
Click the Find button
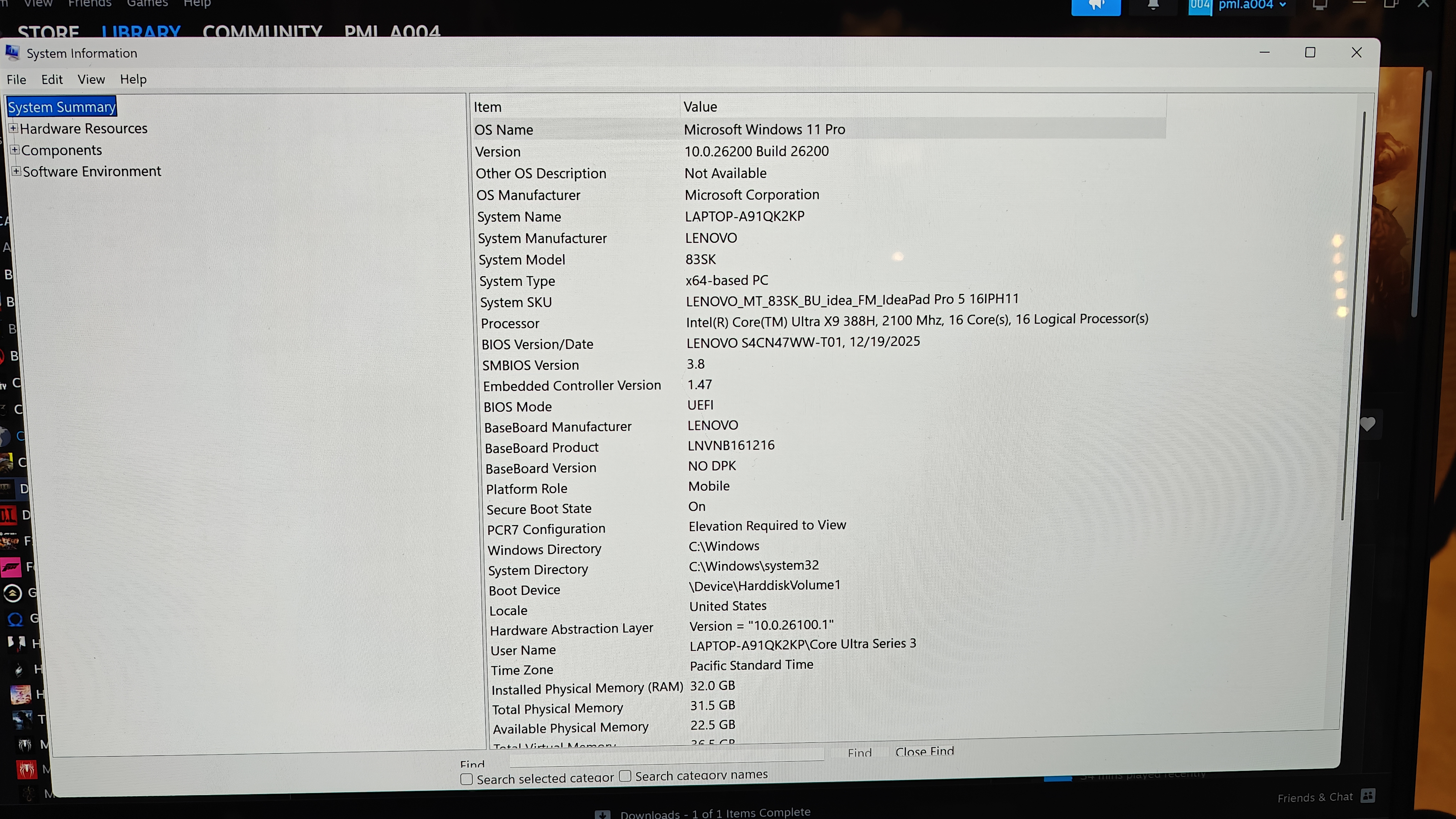pos(859,752)
